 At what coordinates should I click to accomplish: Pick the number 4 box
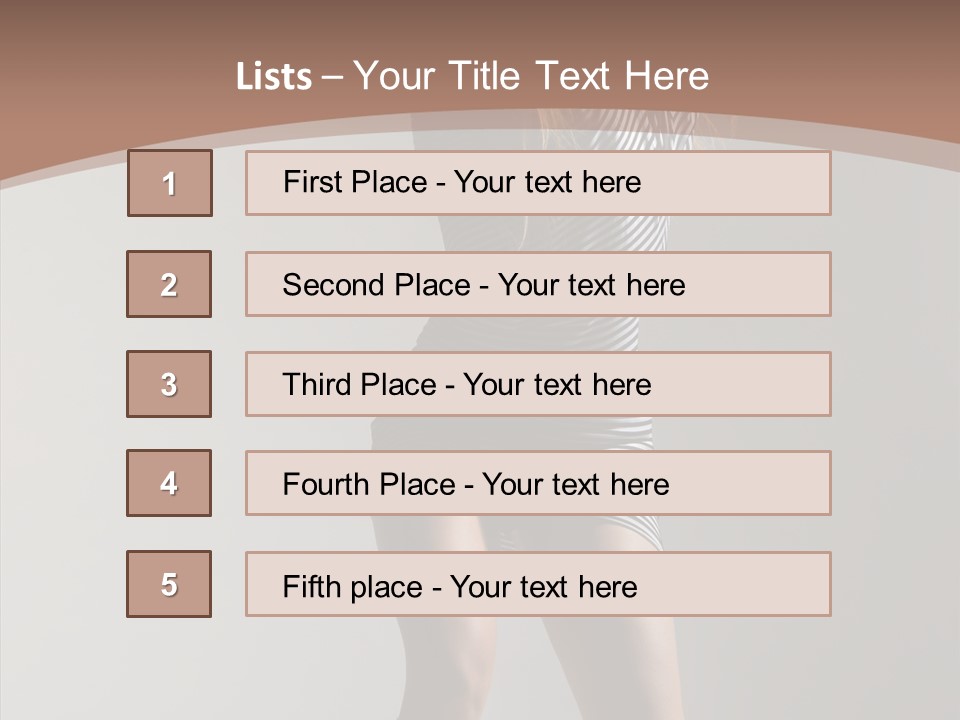click(169, 483)
